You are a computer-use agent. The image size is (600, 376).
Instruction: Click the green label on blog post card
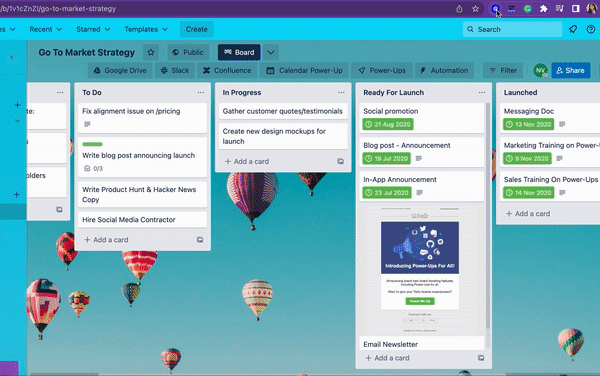tap(92, 144)
